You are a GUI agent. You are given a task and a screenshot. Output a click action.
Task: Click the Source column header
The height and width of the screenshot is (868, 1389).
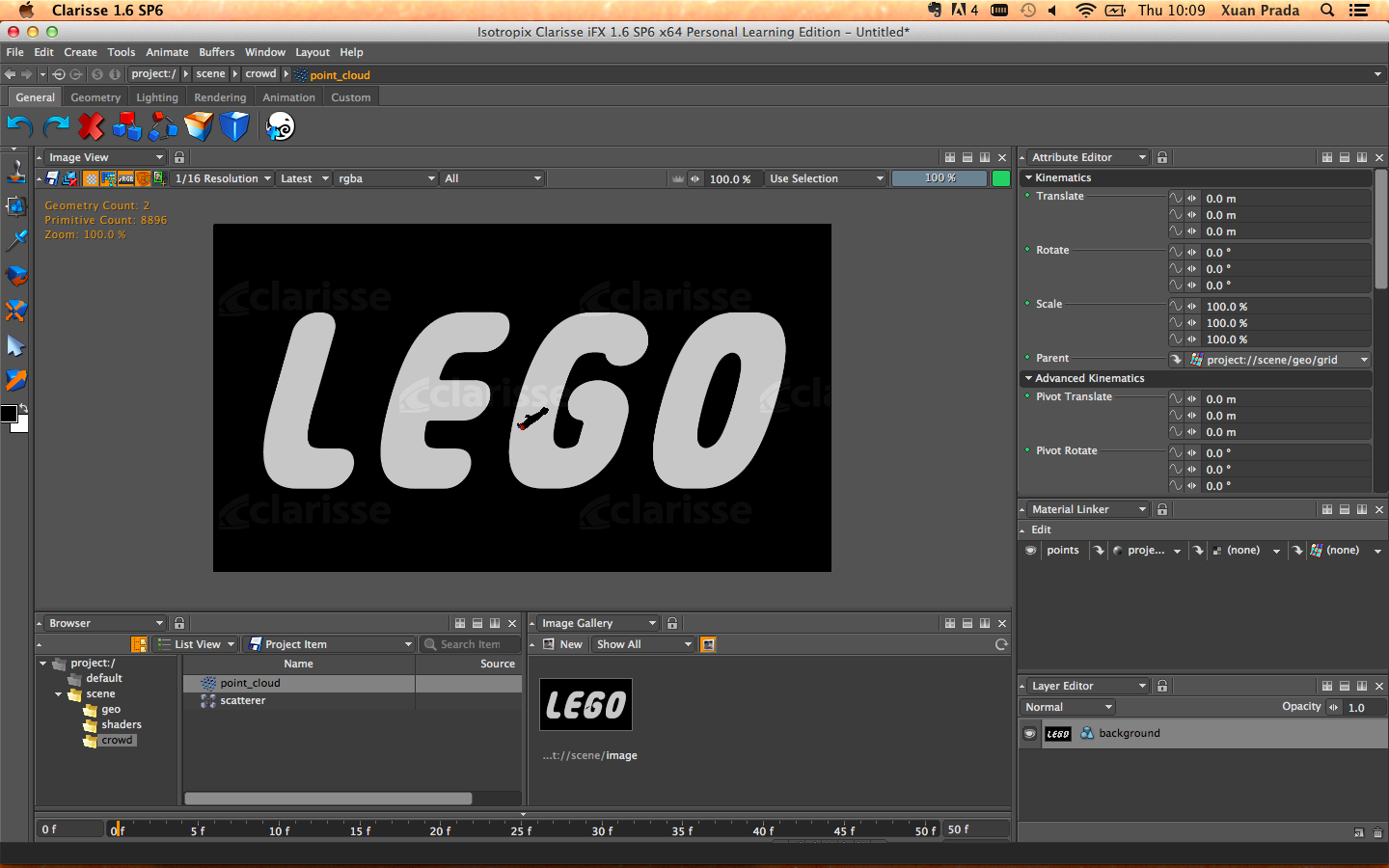pyautogui.click(x=470, y=664)
